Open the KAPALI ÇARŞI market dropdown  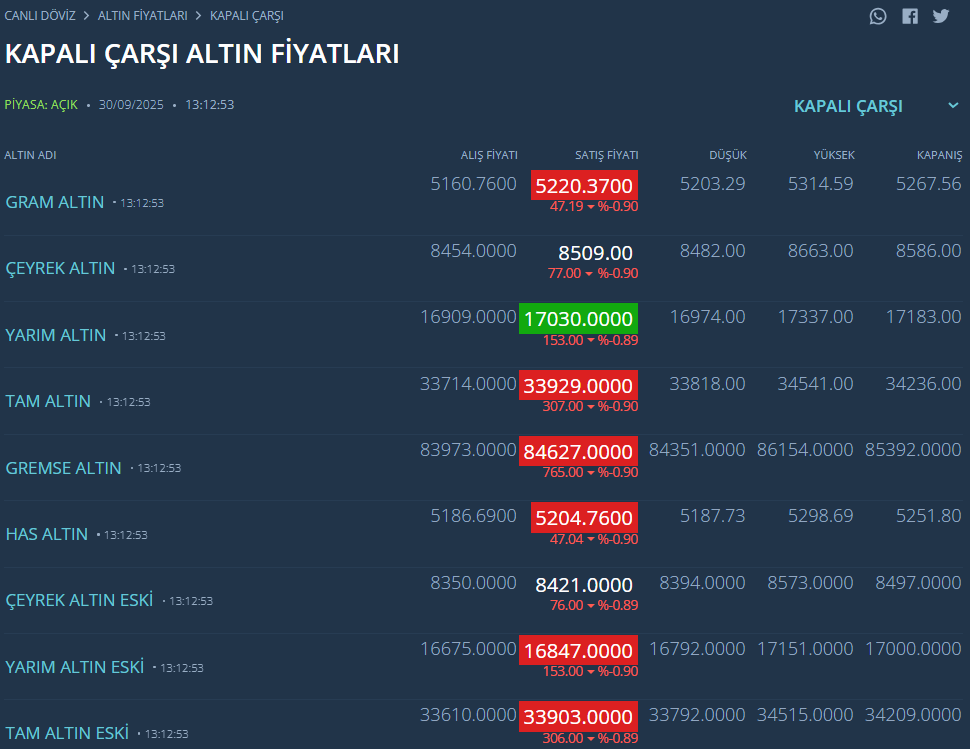point(848,106)
